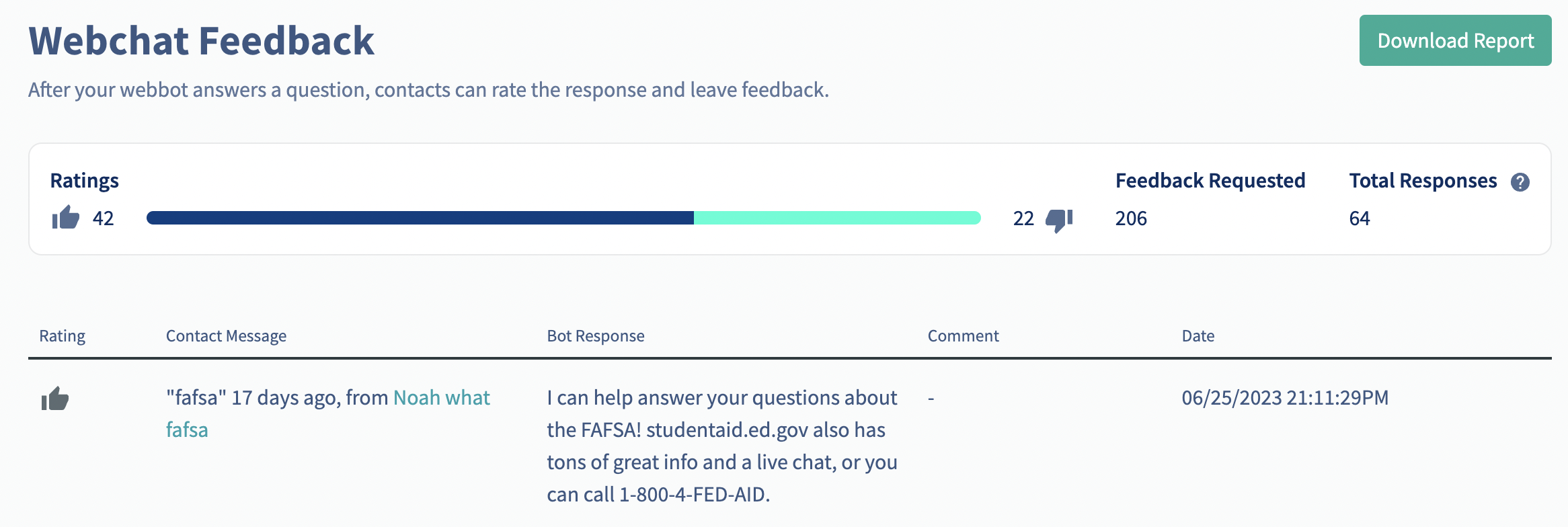This screenshot has height=527, width=1568.
Task: Select the Contact Message column header
Action: pyautogui.click(x=226, y=335)
